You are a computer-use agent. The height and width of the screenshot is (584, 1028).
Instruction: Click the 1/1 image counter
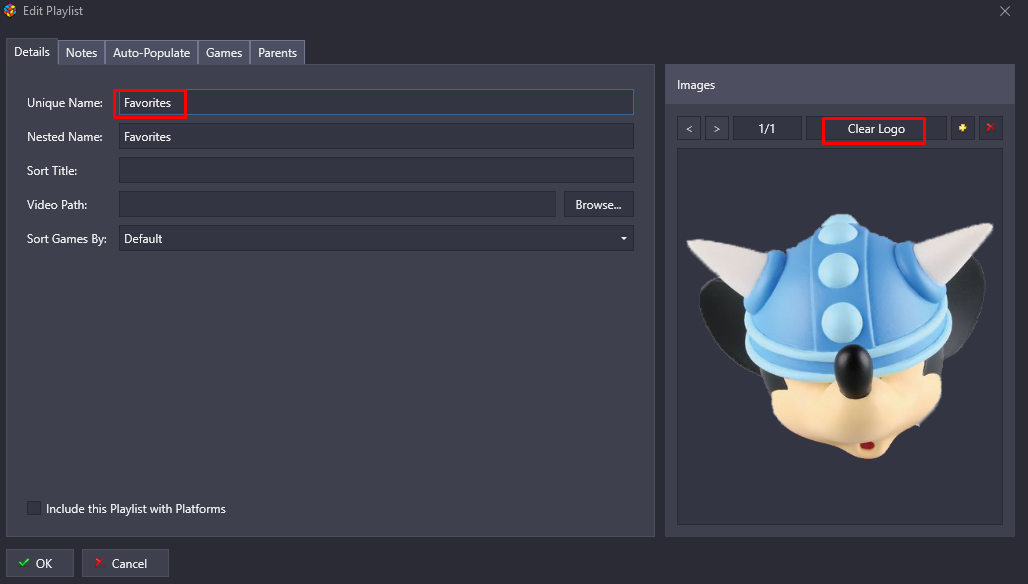pyautogui.click(x=766, y=128)
